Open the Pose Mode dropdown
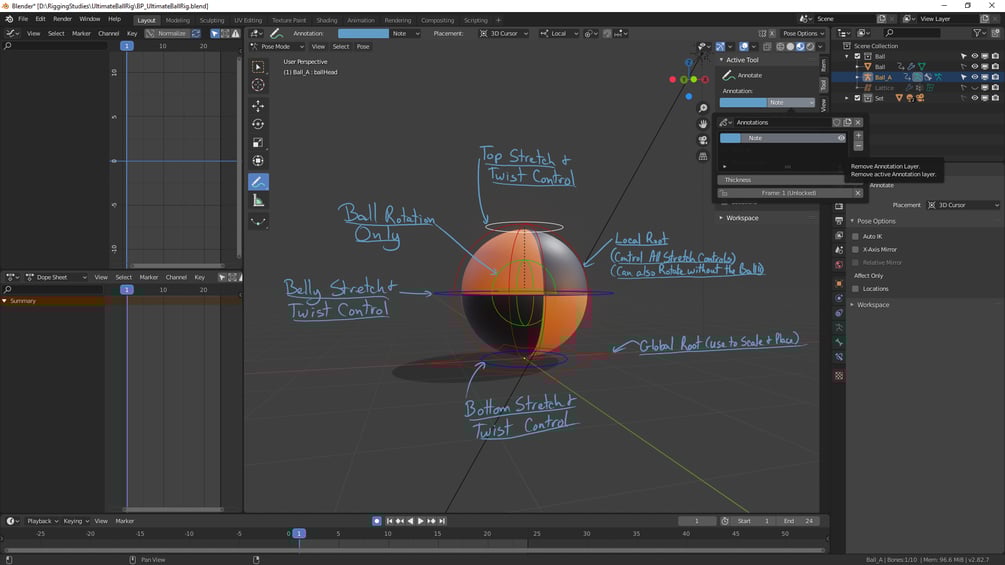 pyautogui.click(x=277, y=46)
